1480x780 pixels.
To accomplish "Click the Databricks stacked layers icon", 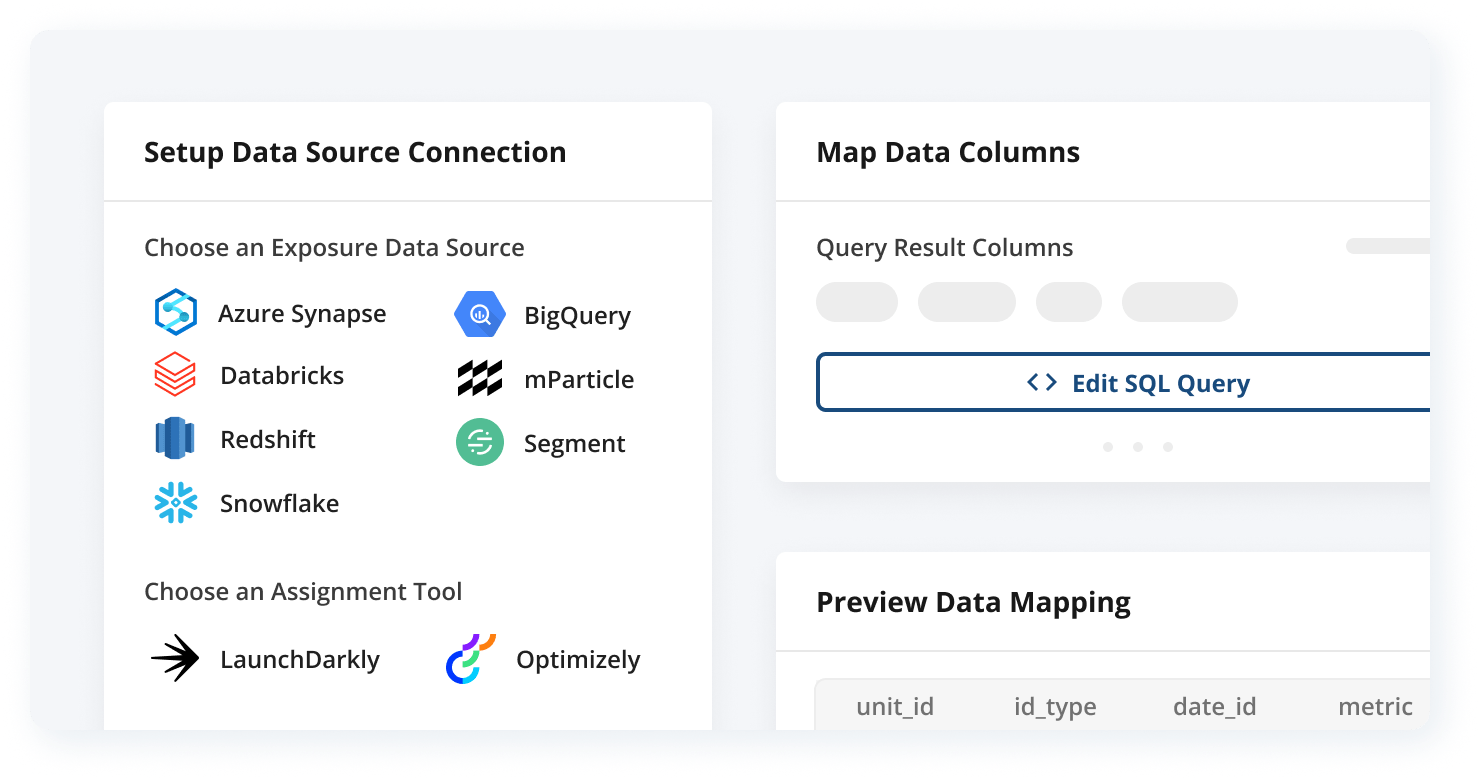I will [175, 376].
